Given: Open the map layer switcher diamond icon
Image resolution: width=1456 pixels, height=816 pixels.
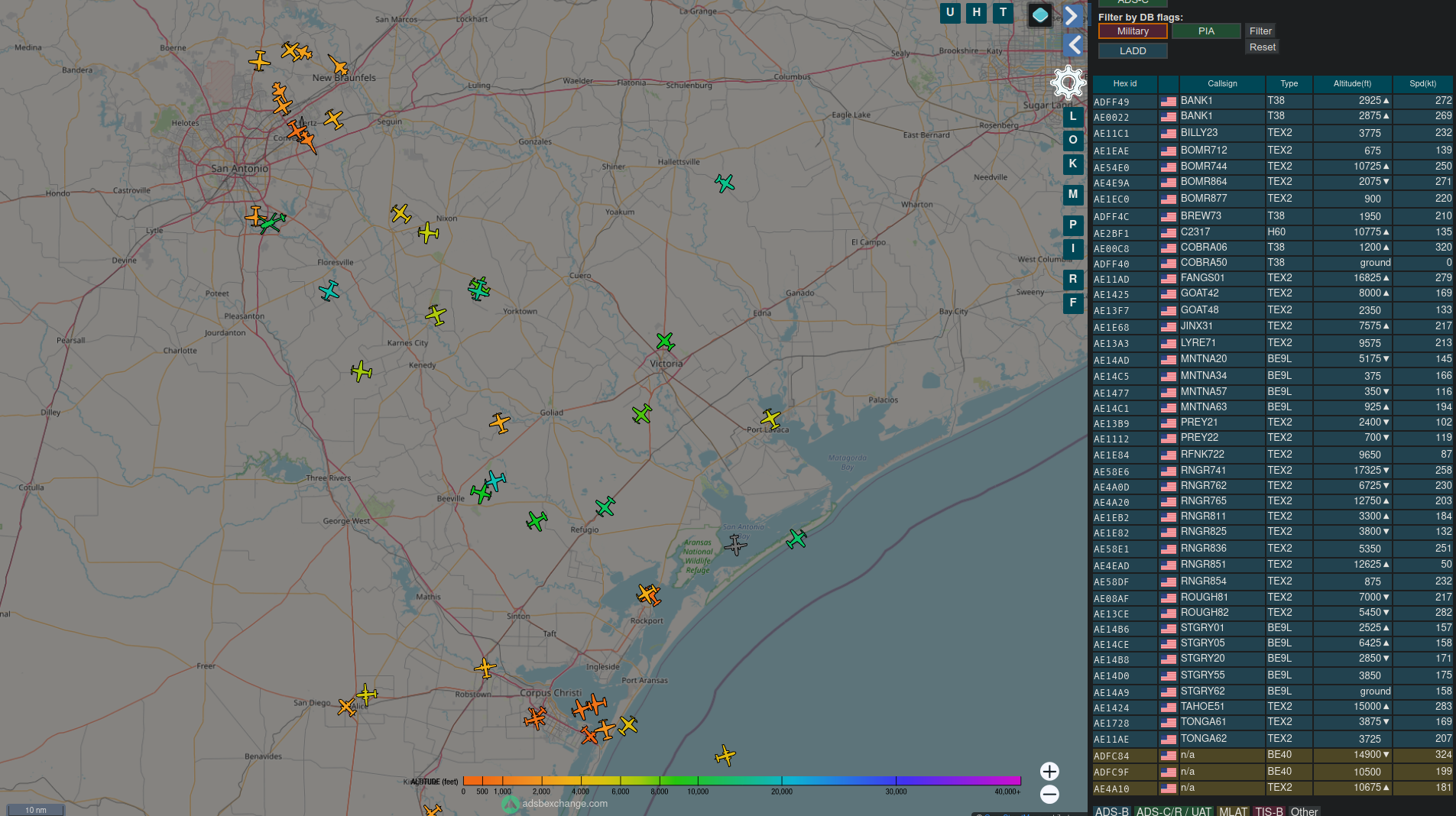Looking at the screenshot, I should (x=1040, y=15).
